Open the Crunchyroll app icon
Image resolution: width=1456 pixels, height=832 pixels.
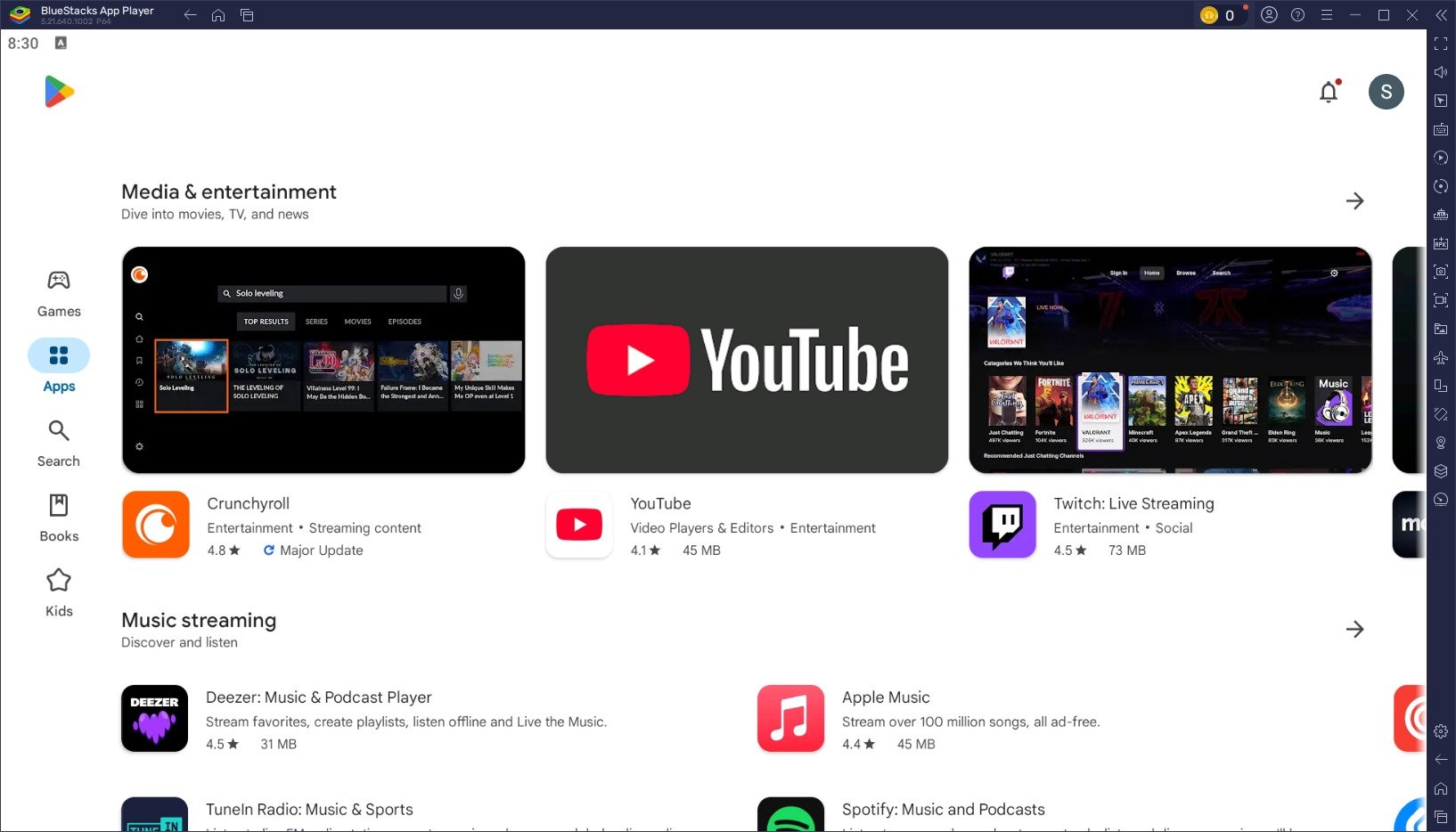pos(156,525)
